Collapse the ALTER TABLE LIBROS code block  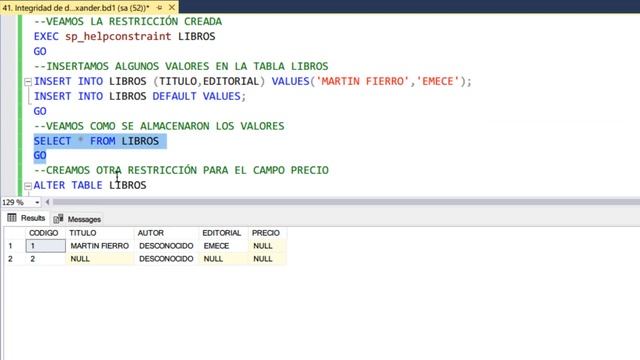point(28,186)
